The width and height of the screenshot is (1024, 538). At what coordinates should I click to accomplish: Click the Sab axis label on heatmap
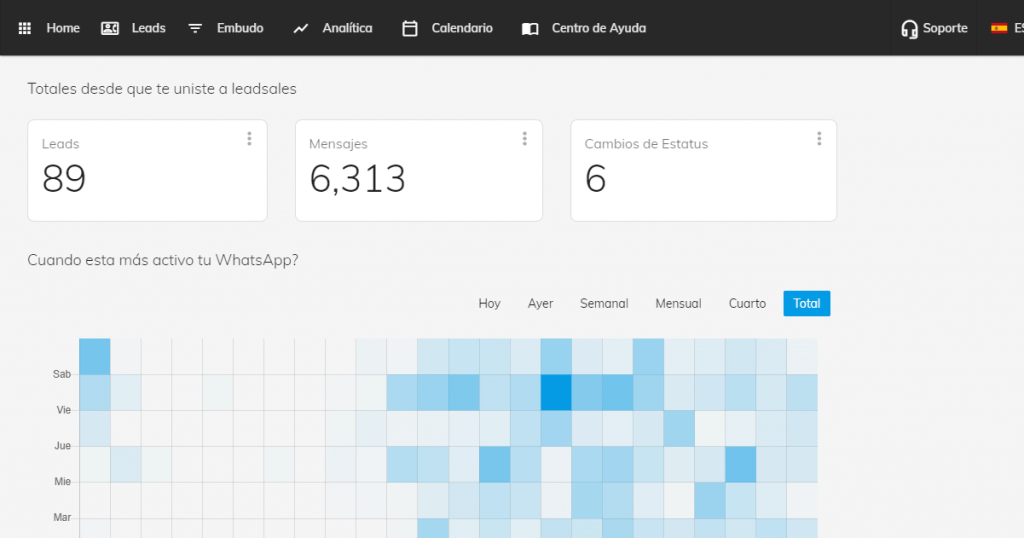(62, 374)
